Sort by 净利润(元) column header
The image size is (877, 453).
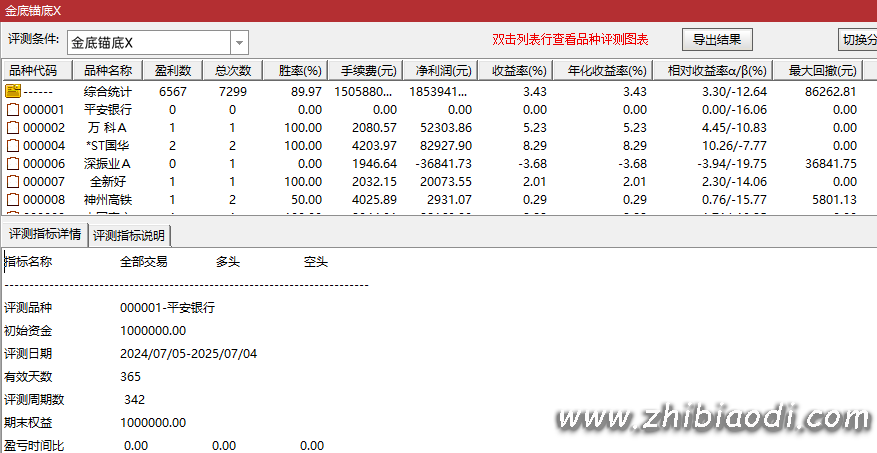pyautogui.click(x=440, y=70)
